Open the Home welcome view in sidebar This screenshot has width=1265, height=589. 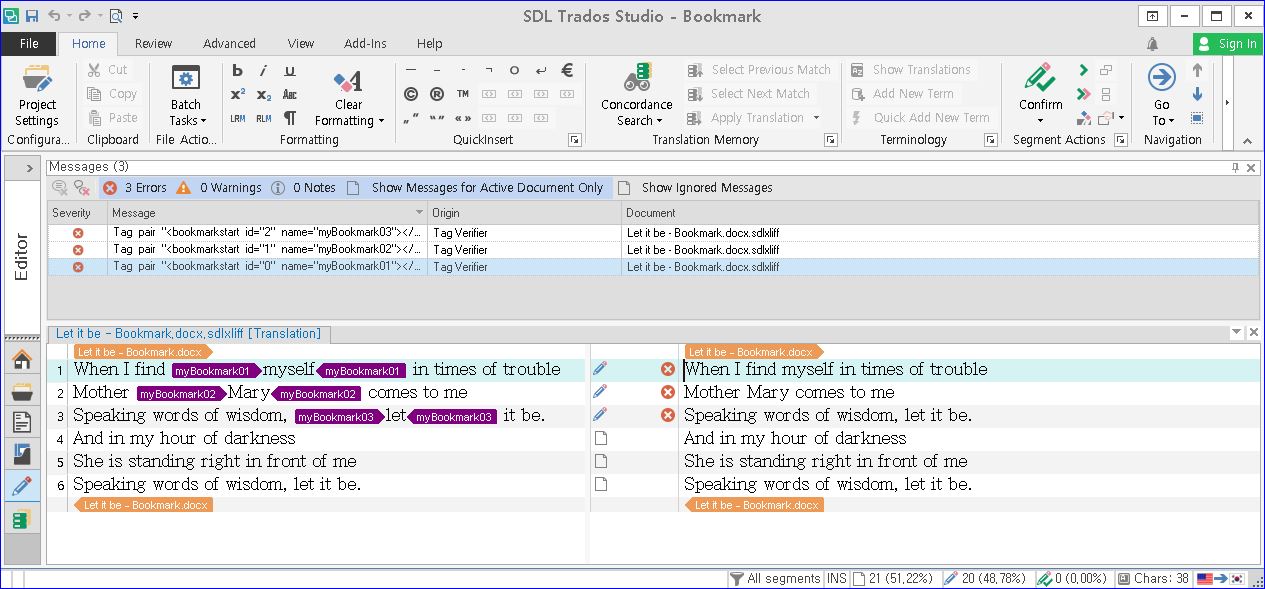[x=22, y=359]
